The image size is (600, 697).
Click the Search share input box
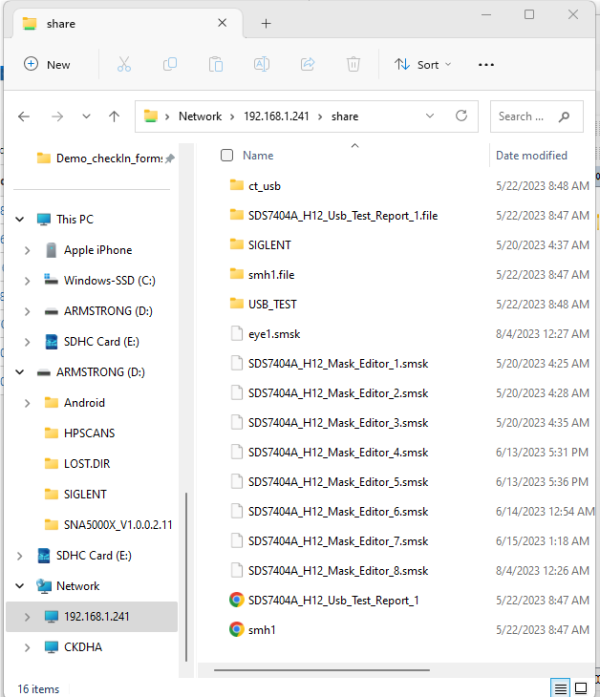(530, 116)
